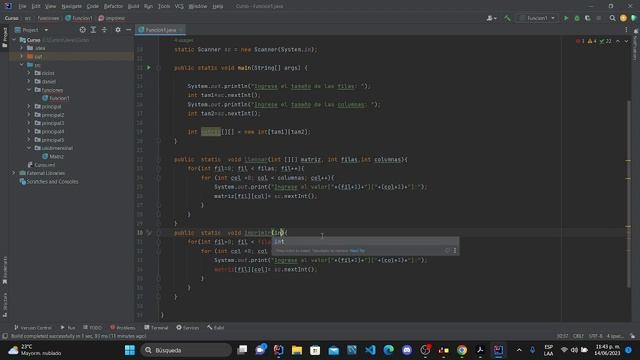Click the Build project hammer icon
This screenshot has width=640, height=360.
pyautogui.click(x=507, y=18)
